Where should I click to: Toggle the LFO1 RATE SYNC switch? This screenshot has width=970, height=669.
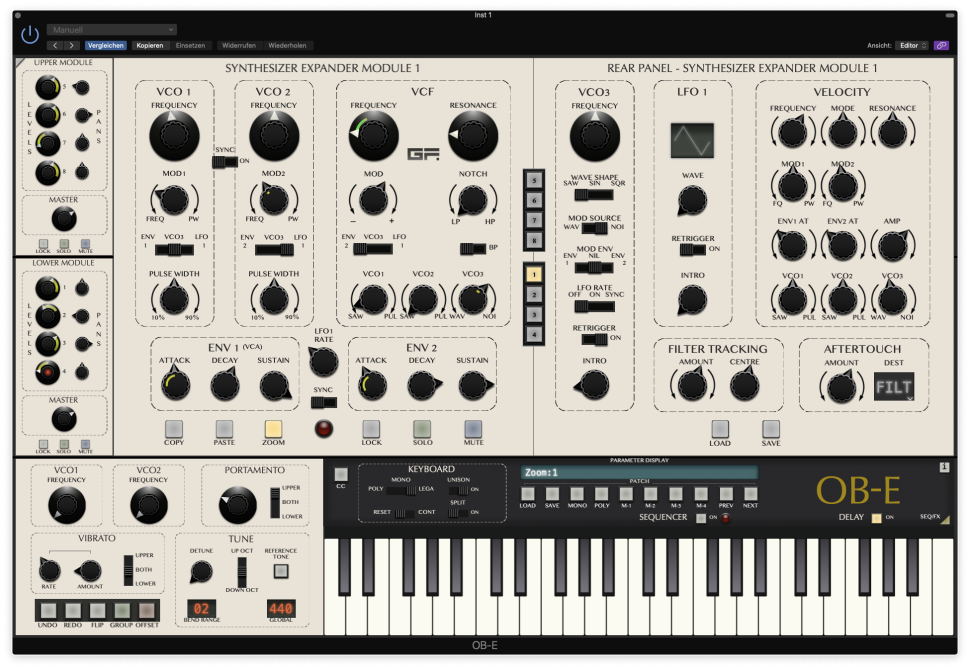click(x=324, y=403)
